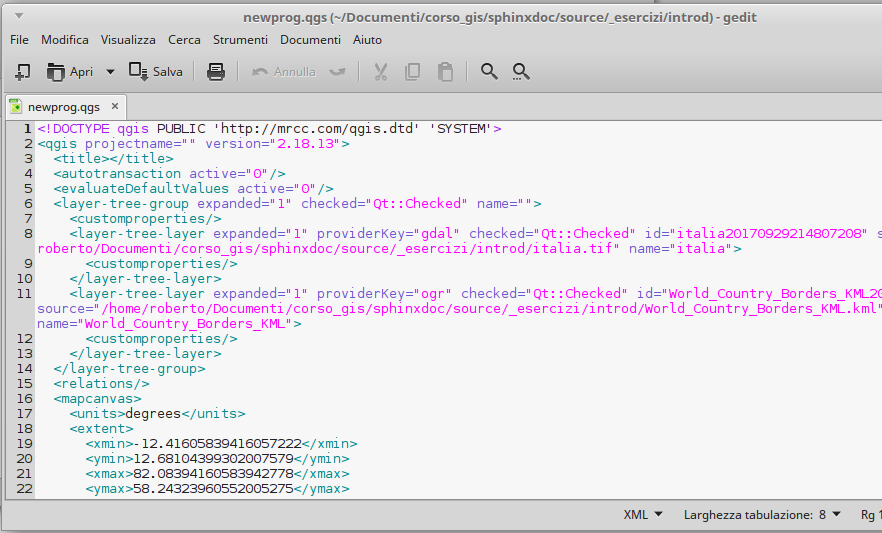Click the Find and Replace icon

coord(521,71)
